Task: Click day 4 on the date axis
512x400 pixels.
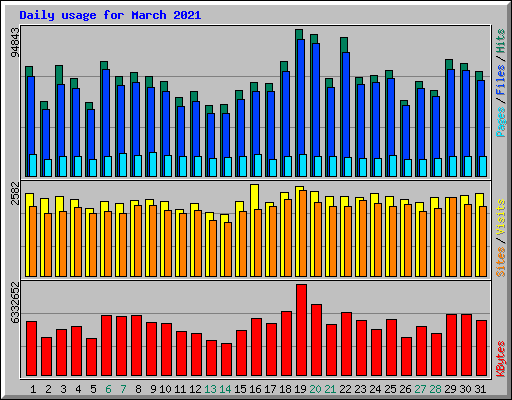Action: point(78,389)
